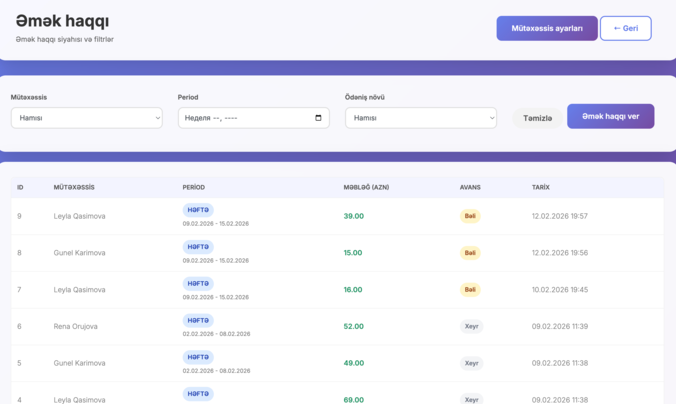Click the Period date input field
The height and width of the screenshot is (404, 676).
click(240, 118)
